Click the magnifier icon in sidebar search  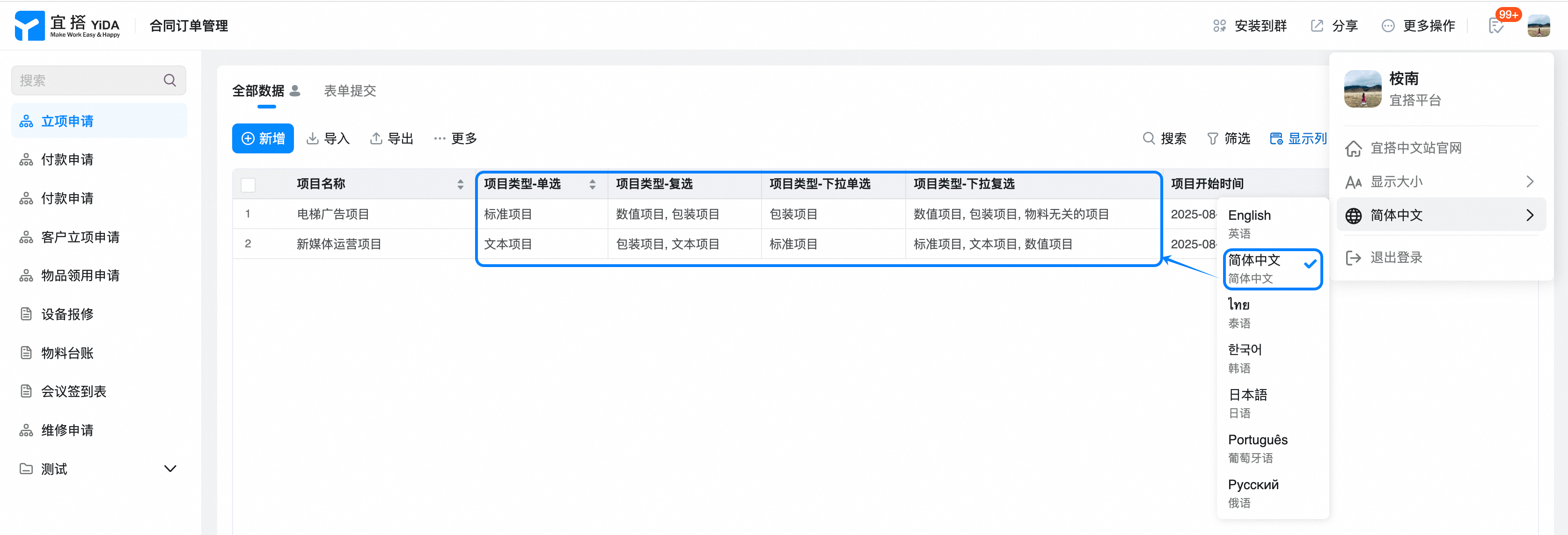170,80
